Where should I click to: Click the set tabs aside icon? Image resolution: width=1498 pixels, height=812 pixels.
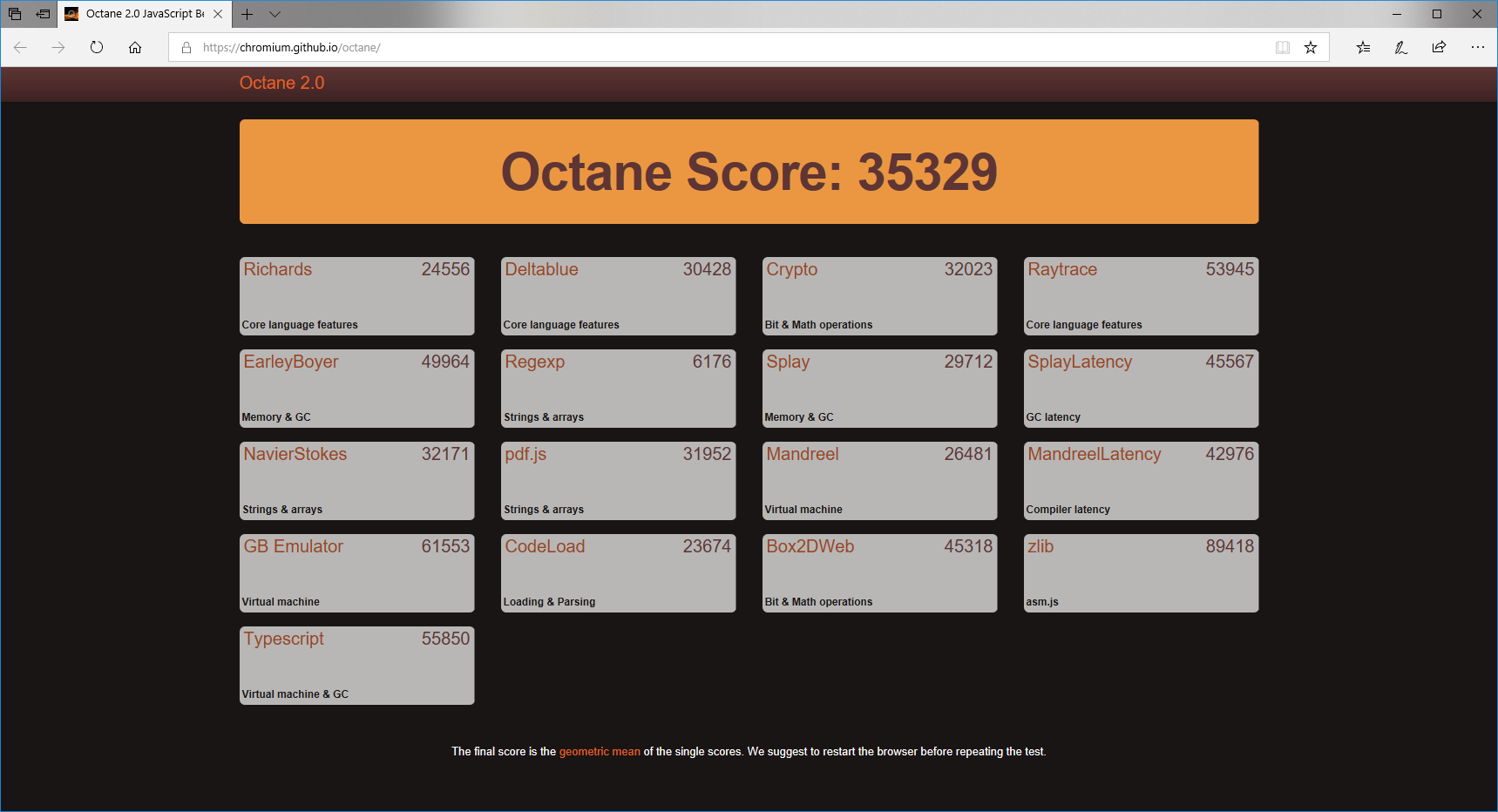pyautogui.click(x=42, y=14)
